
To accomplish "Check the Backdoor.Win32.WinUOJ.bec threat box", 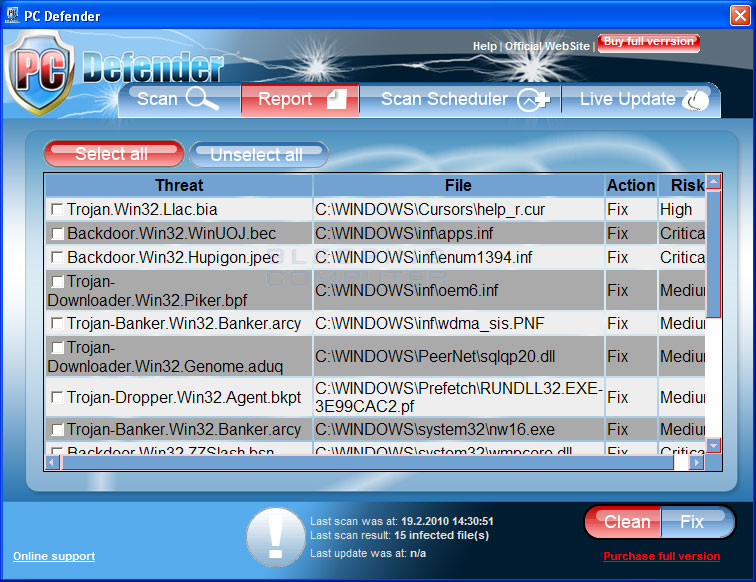I will coord(57,234).
